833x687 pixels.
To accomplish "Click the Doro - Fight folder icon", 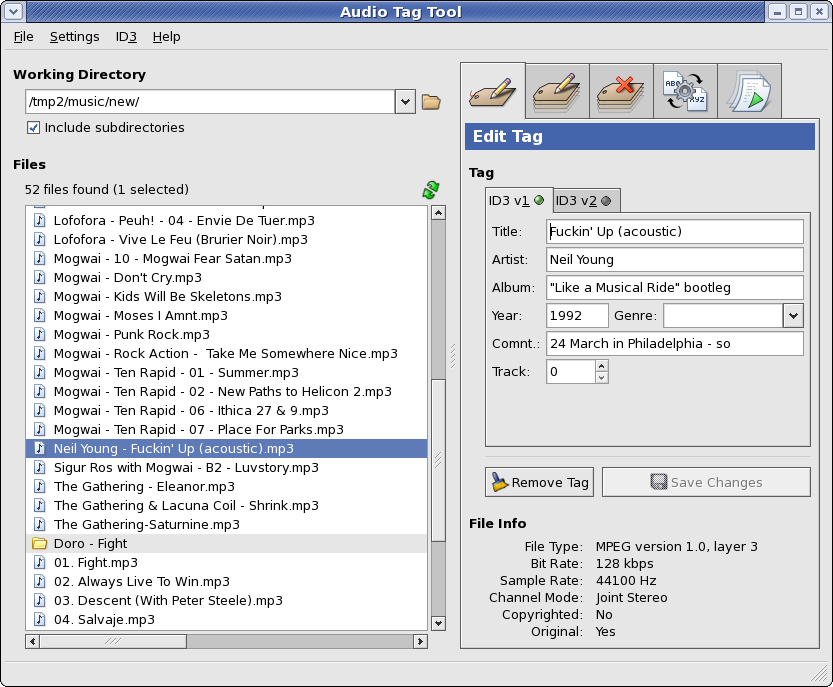I will click(39, 544).
